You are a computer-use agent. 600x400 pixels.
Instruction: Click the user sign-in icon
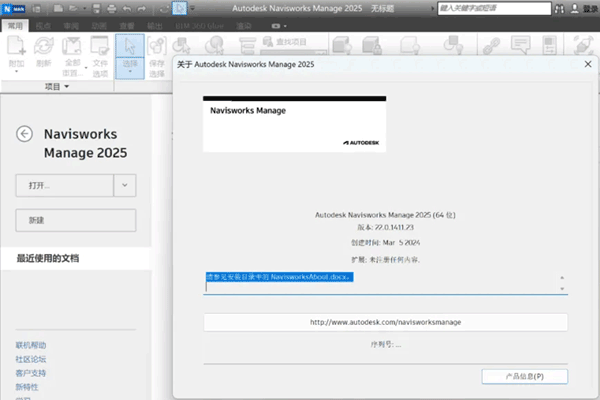574,8
